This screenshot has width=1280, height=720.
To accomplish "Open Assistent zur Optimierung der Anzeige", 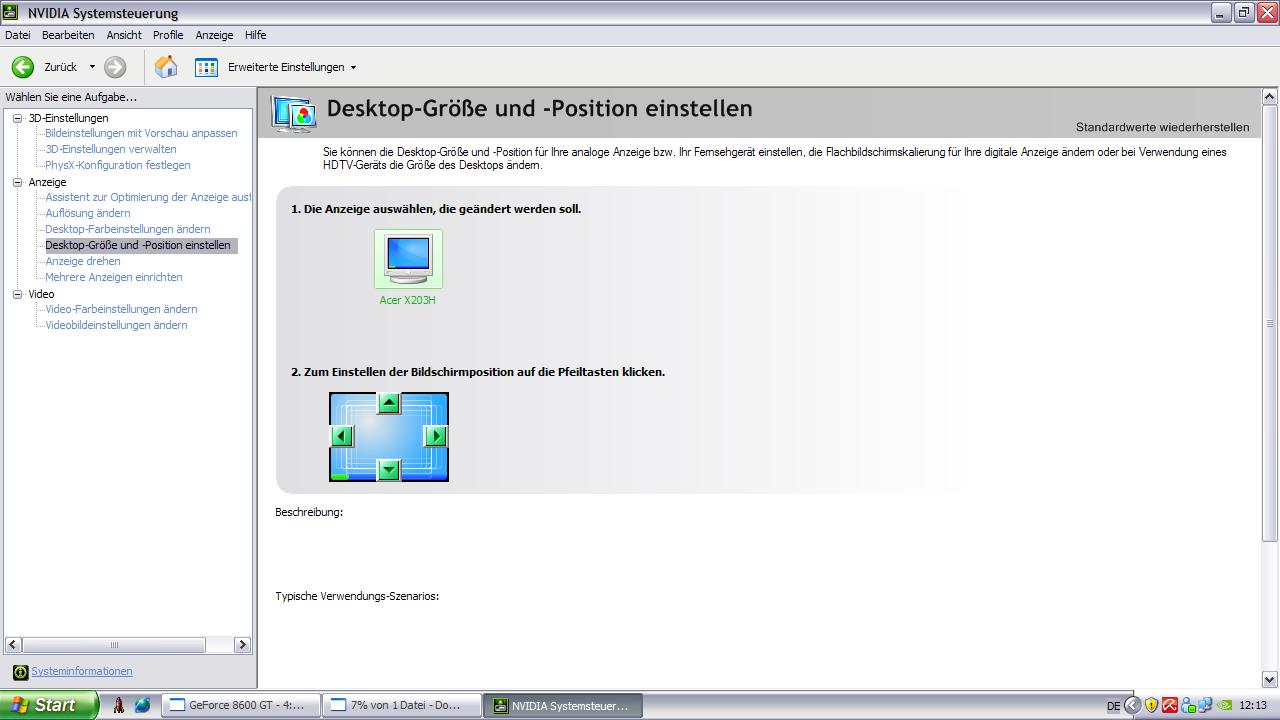I will (x=148, y=197).
